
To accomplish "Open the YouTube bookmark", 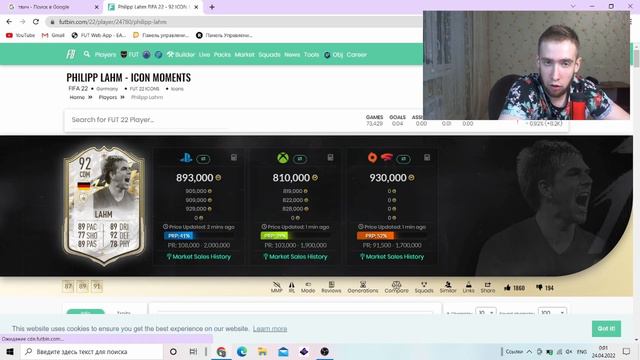I will (x=20, y=36).
